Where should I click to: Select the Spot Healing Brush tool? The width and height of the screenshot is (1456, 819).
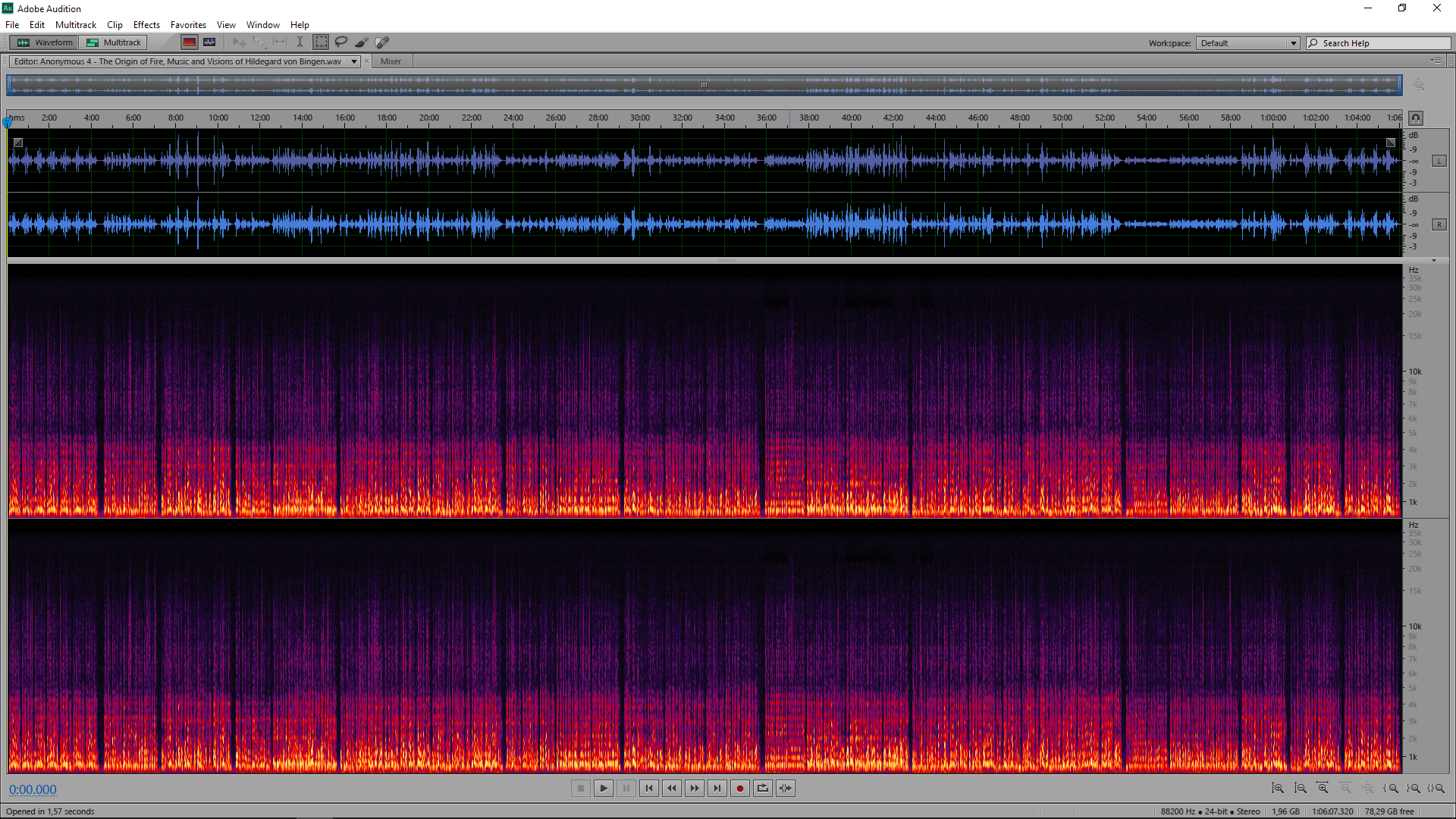point(382,42)
